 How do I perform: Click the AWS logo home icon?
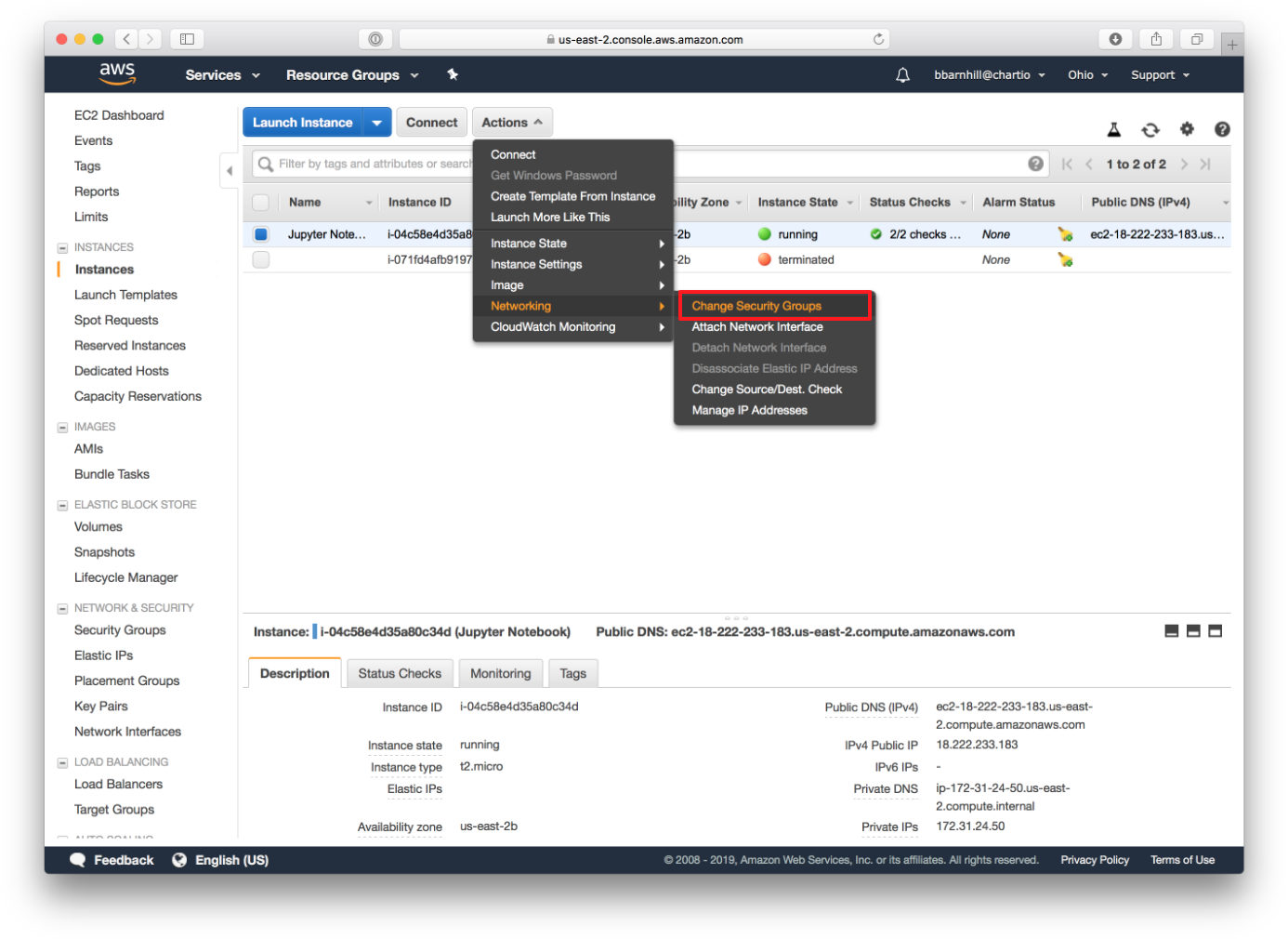117,73
